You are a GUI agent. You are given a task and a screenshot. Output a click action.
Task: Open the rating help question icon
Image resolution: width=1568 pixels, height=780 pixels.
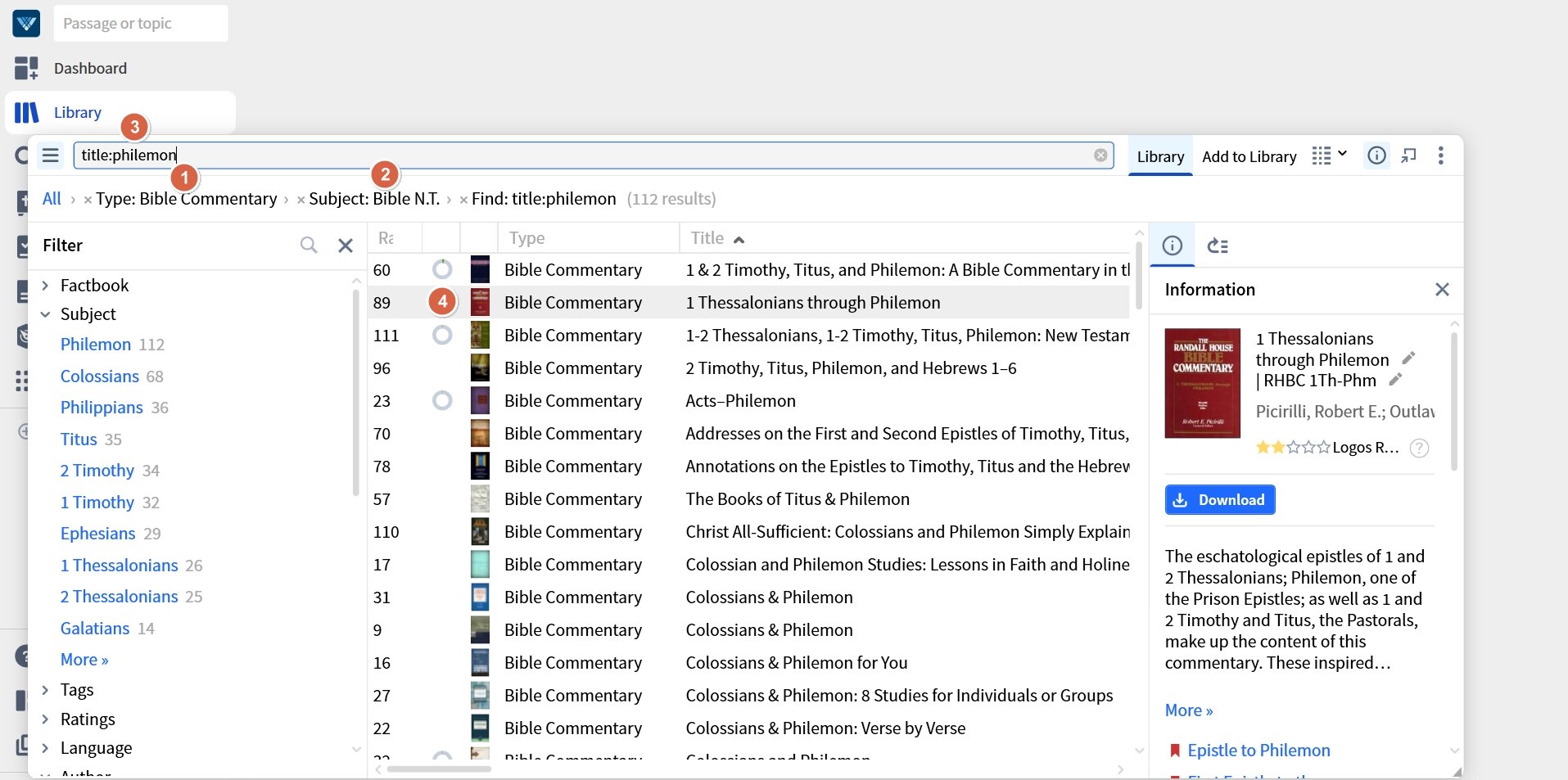1420,448
